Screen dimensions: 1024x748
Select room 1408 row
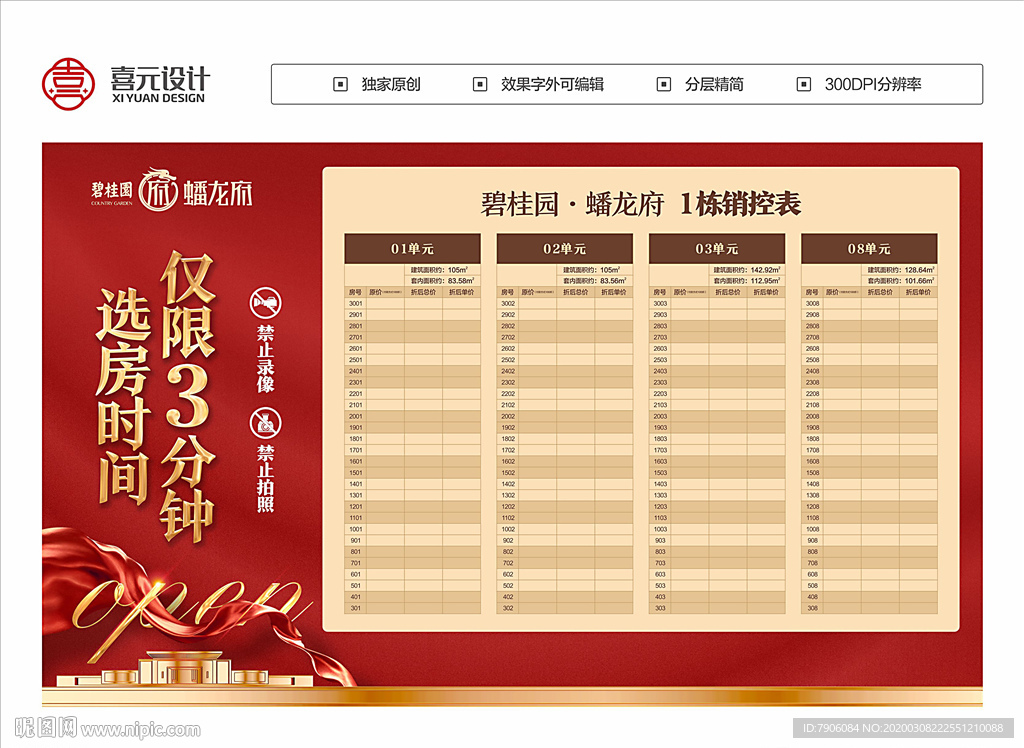point(869,484)
